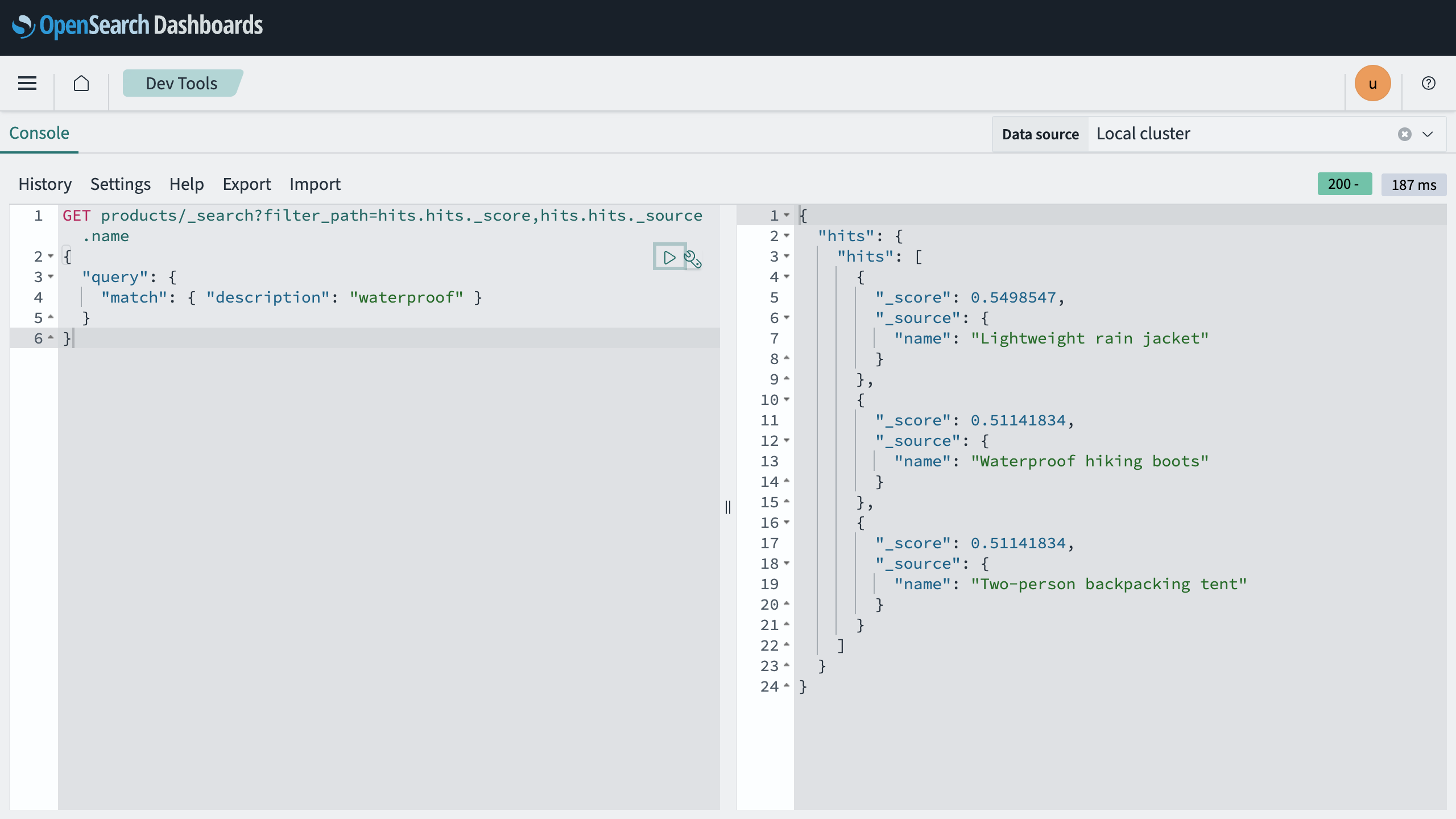Click the "waterproof" match value in editor
1456x819 pixels.
(407, 297)
